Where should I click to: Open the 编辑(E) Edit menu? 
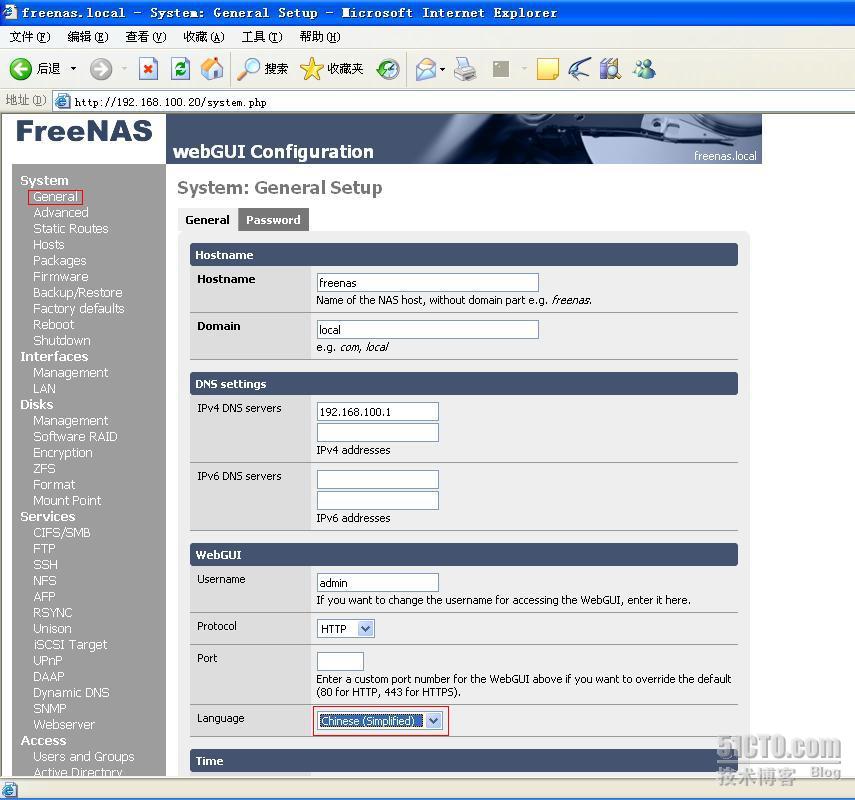[x=88, y=37]
